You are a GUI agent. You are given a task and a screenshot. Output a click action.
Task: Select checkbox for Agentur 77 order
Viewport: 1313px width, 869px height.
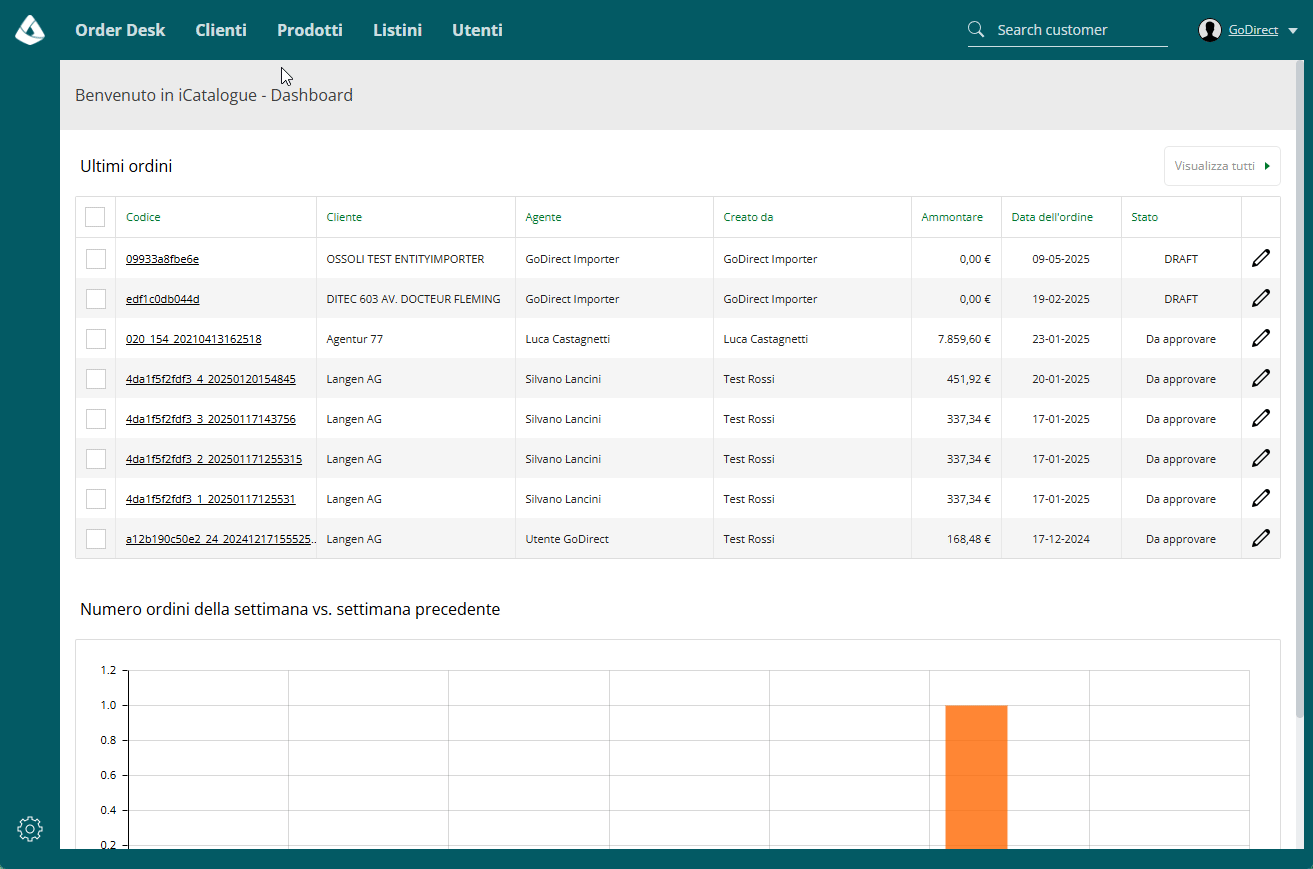point(95,339)
